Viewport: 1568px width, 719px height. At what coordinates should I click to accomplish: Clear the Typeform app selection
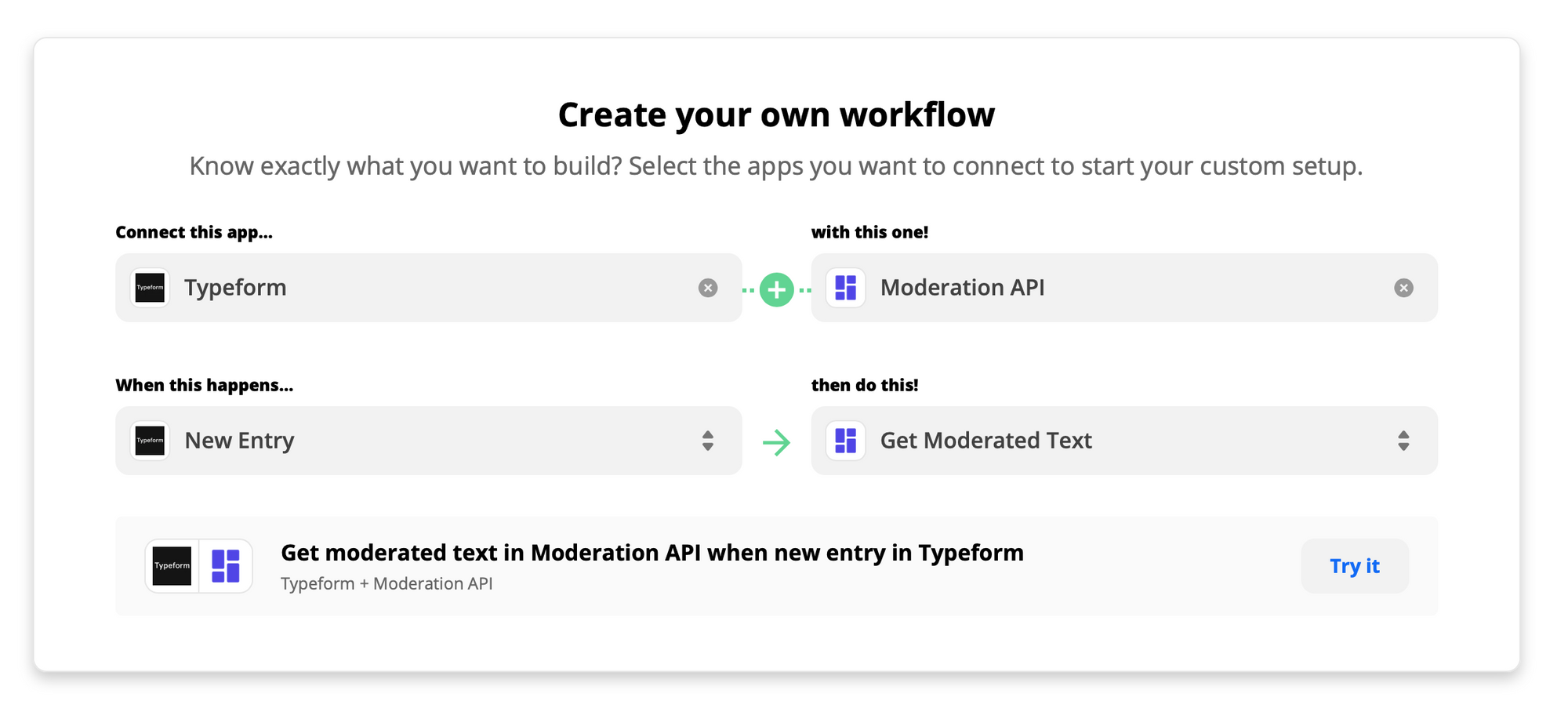coord(707,288)
